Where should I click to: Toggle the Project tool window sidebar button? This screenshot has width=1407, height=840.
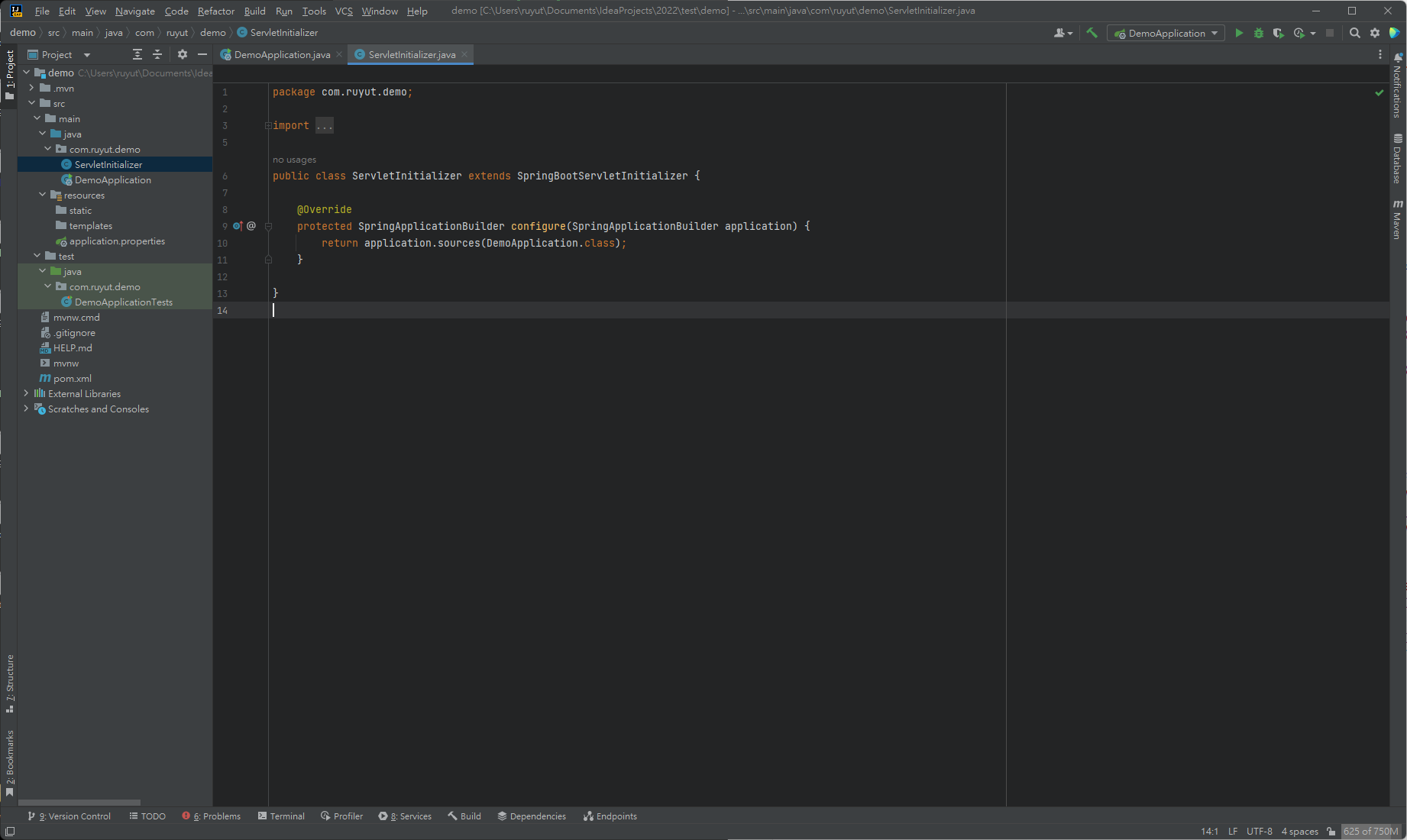pyautogui.click(x=10, y=75)
